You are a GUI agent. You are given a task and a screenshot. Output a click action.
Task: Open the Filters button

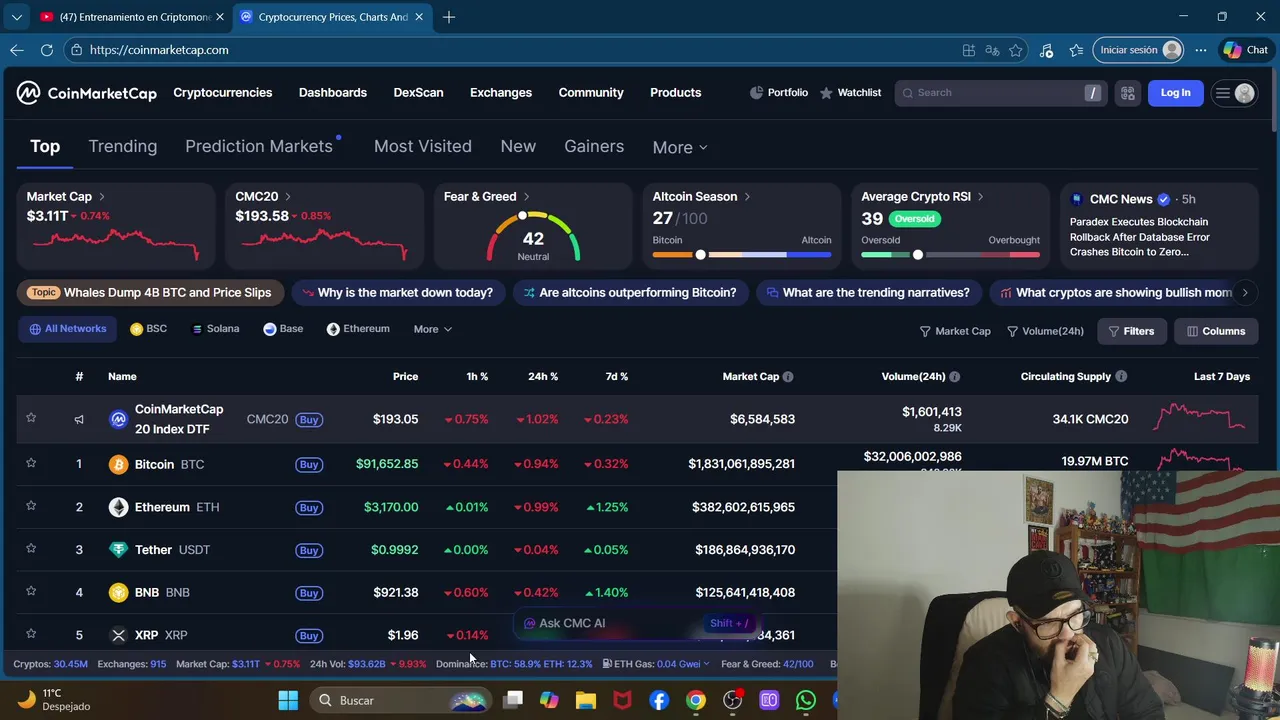1131,331
